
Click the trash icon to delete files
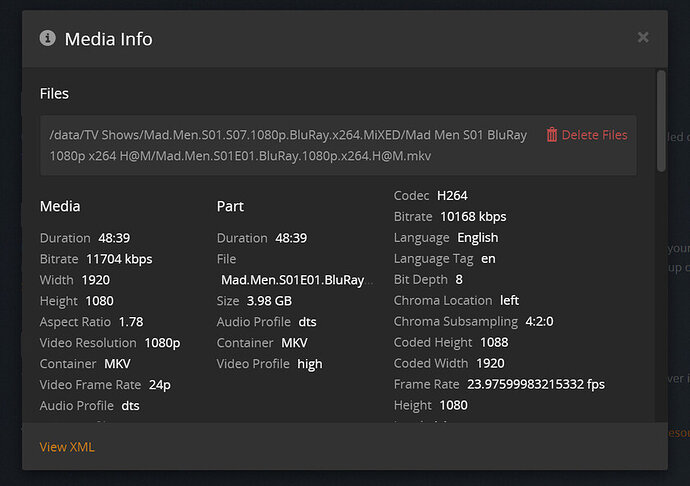[552, 135]
